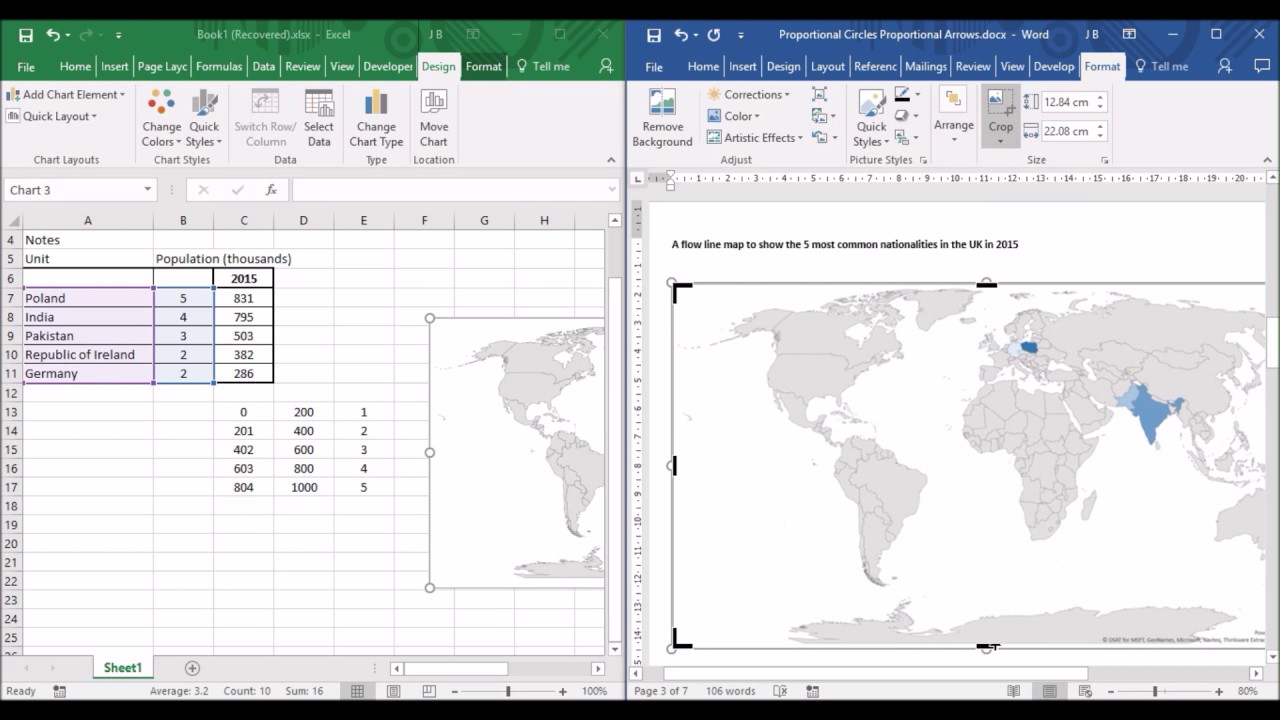Decrease picture width with spinner down arrow
The image size is (1280, 720).
[1100, 135]
